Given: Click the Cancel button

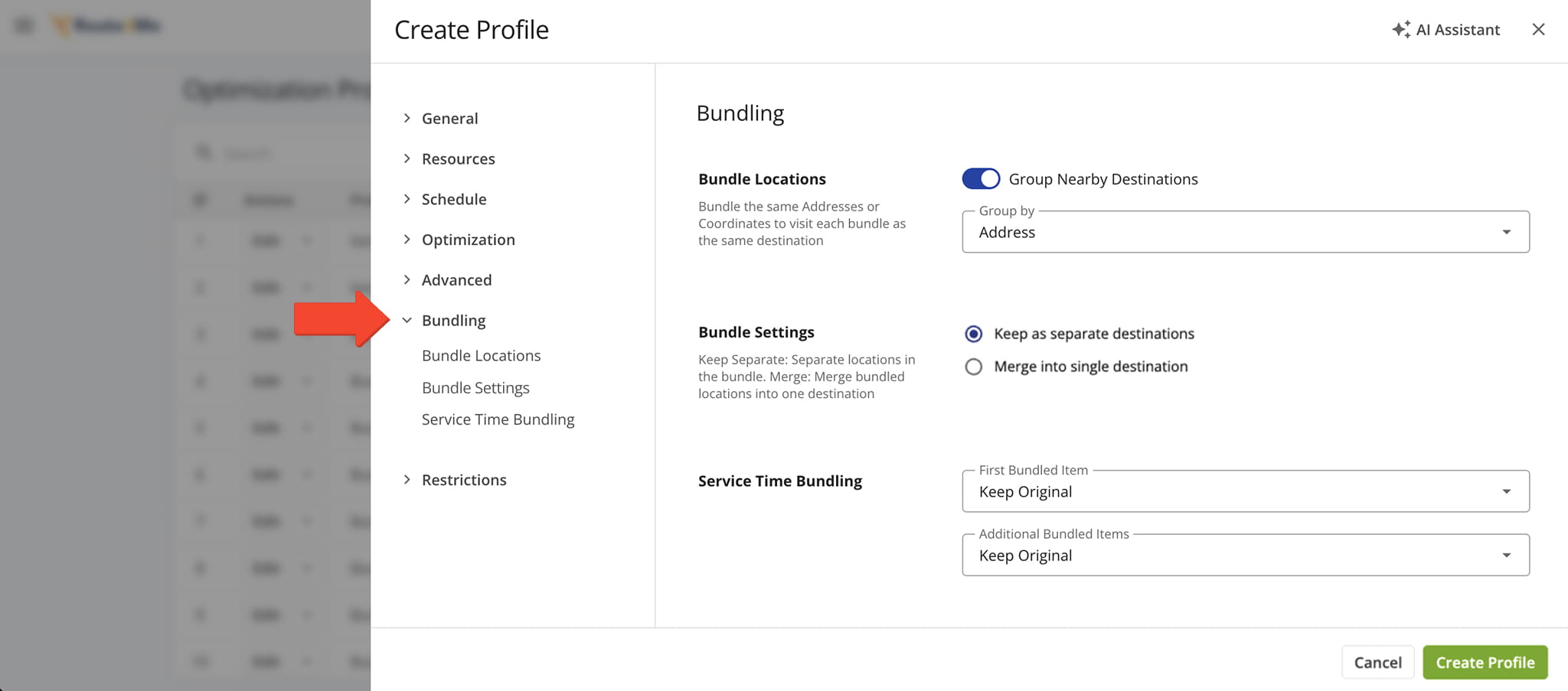Looking at the screenshot, I should [x=1377, y=663].
